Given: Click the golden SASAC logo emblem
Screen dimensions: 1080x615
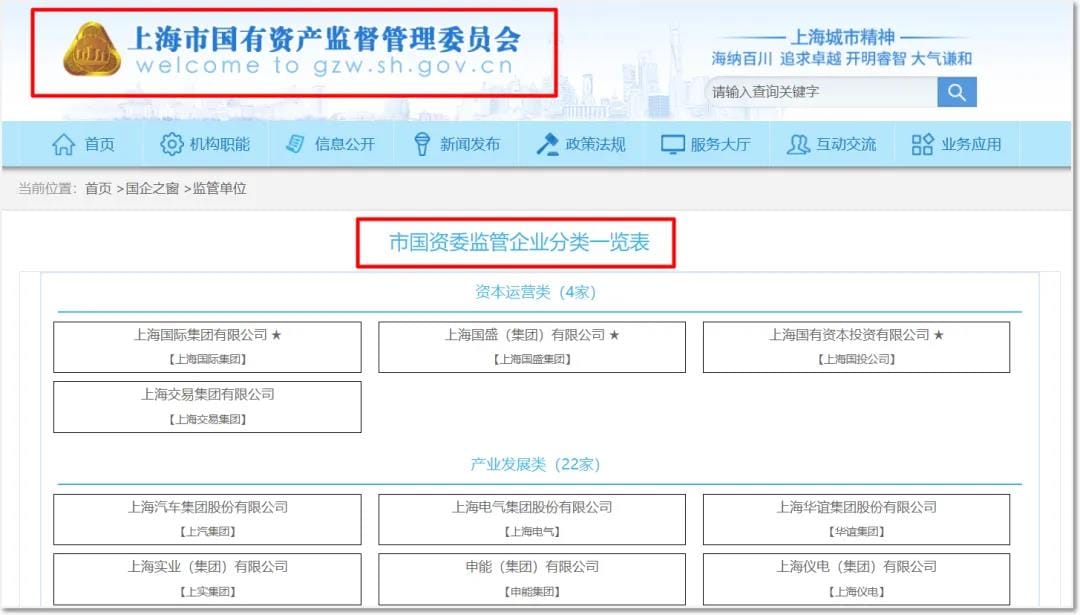Looking at the screenshot, I should tap(92, 49).
